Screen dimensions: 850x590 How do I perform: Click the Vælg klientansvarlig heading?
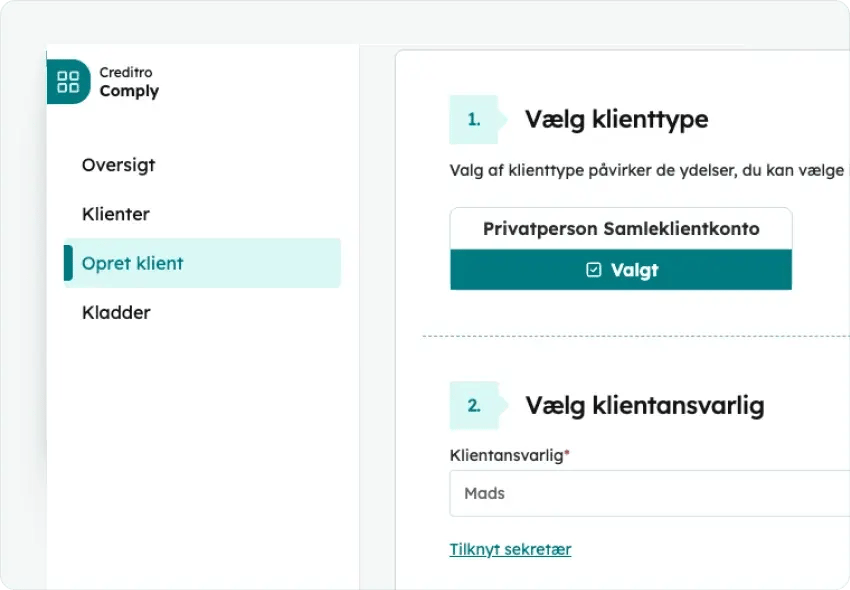(x=644, y=406)
